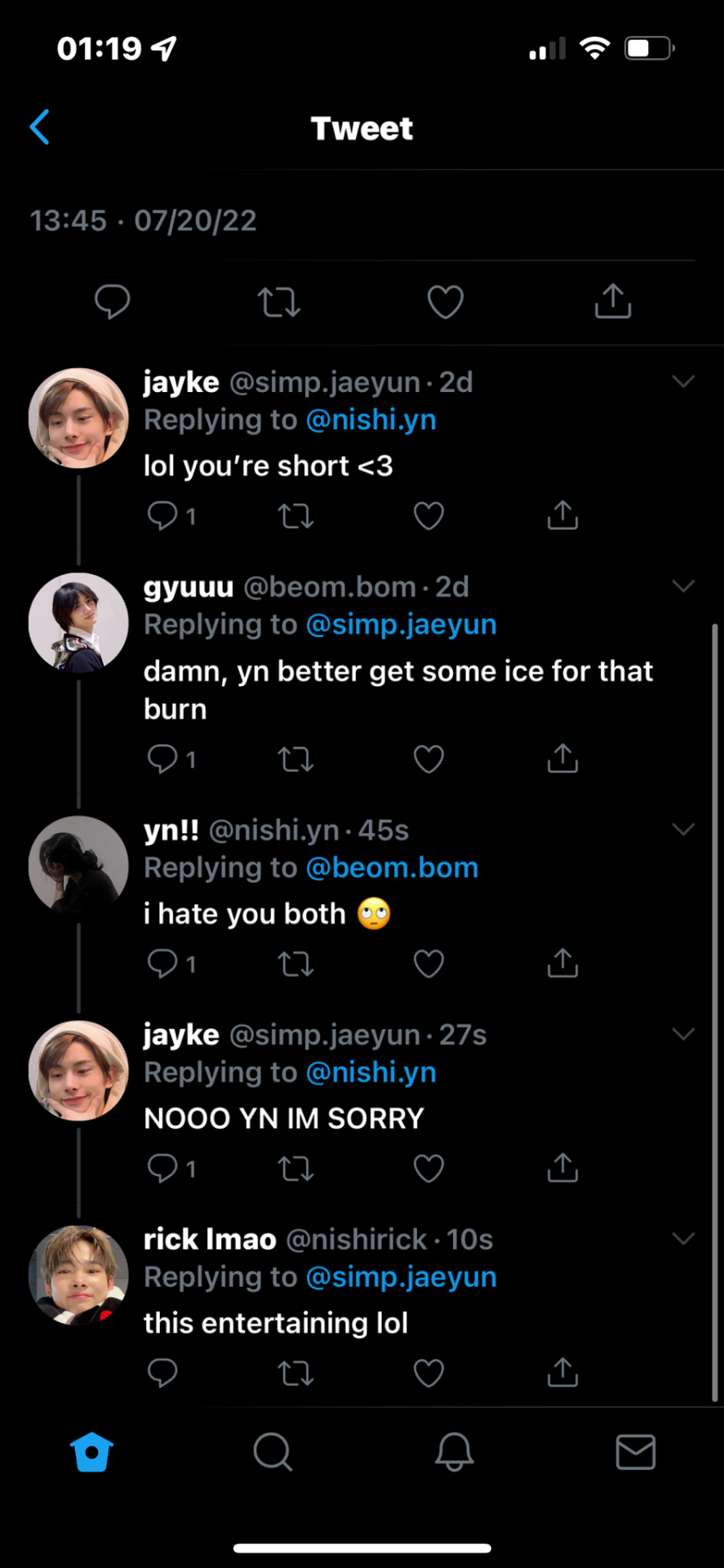Image resolution: width=724 pixels, height=1568 pixels.
Task: Retweet the main tweet
Action: (x=279, y=302)
